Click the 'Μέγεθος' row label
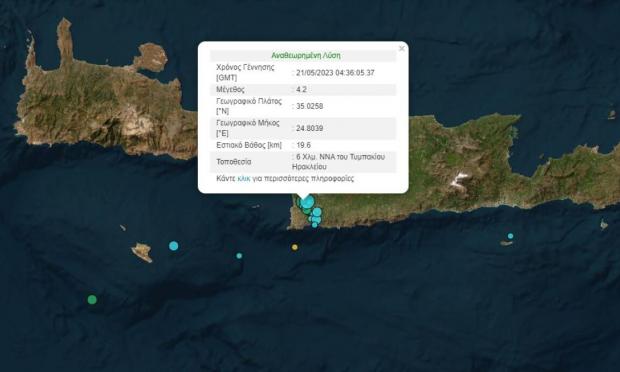 (x=230, y=89)
